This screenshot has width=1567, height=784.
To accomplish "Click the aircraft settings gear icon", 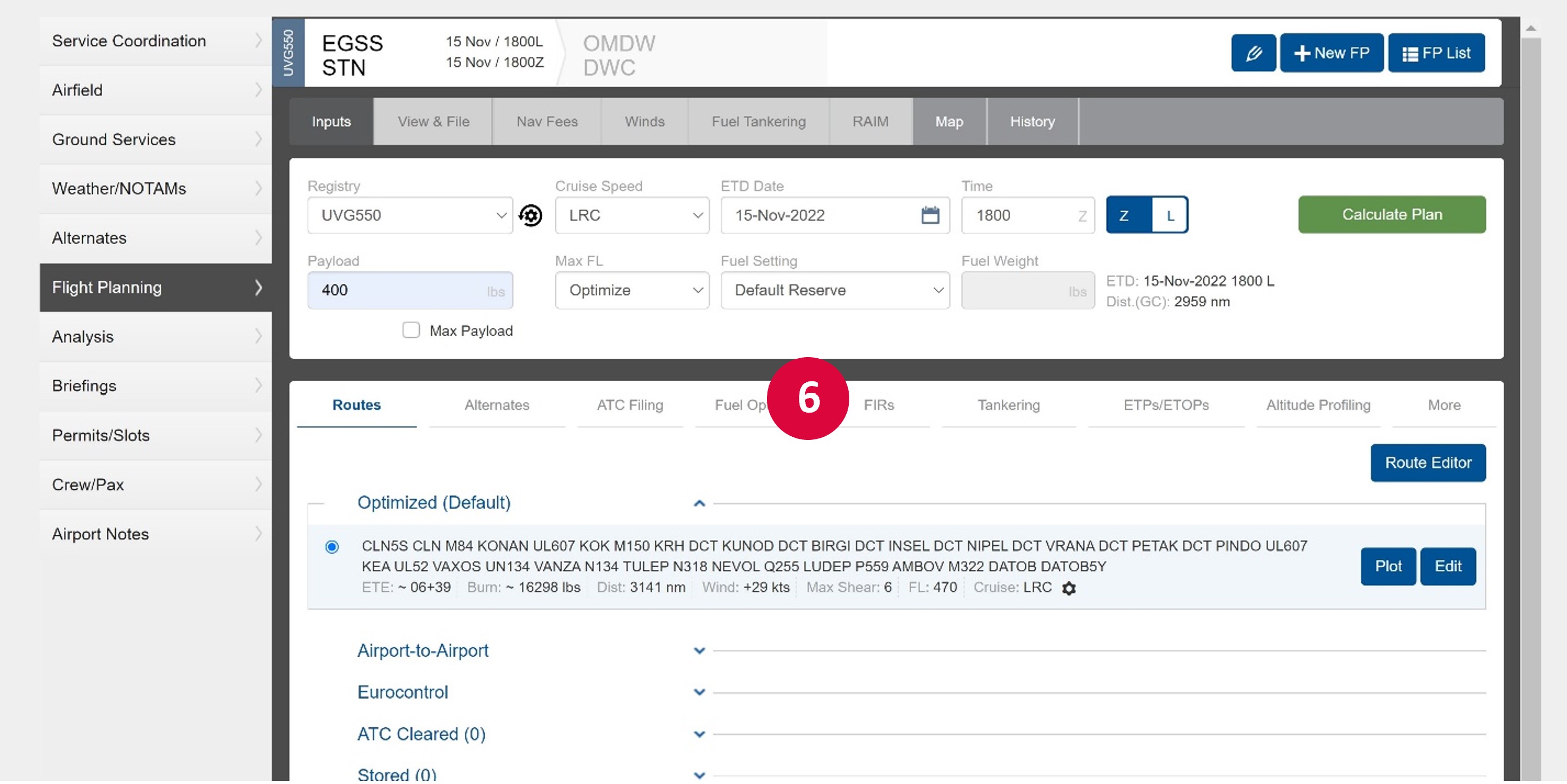I will 529,215.
